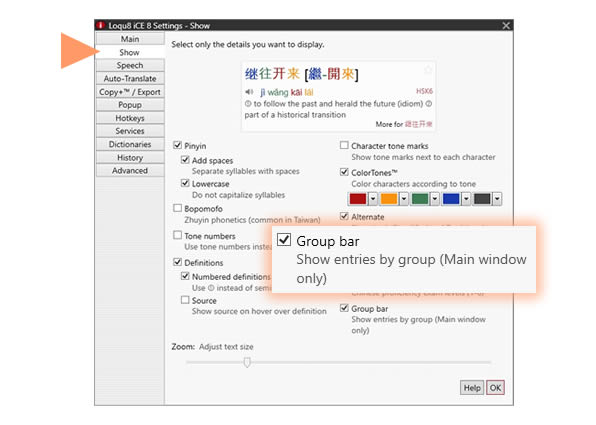
Task: Click the 'Zoom:' label
Action: (183, 346)
